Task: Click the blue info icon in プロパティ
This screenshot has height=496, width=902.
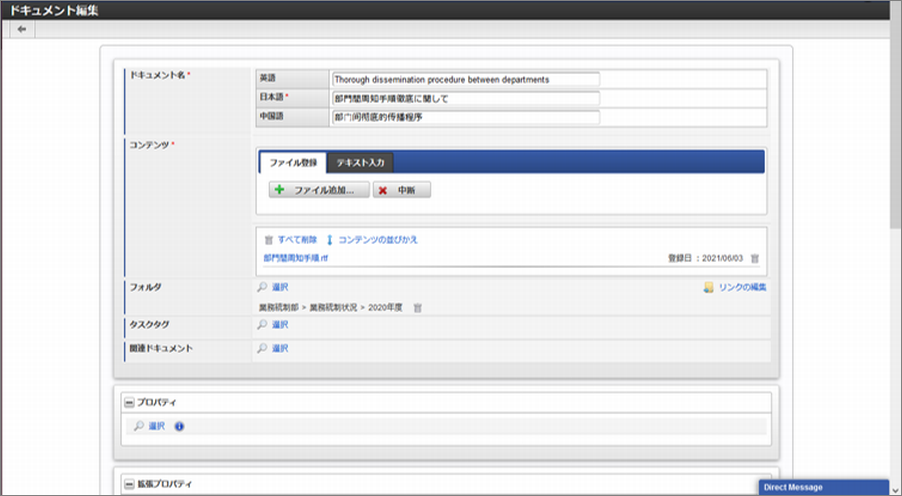Action: point(179,426)
